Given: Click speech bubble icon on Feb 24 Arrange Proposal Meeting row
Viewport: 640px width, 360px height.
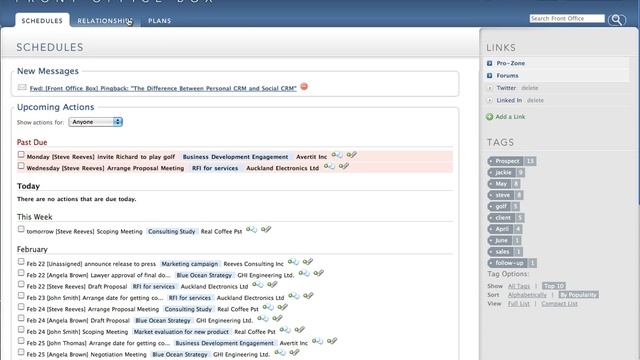Looking at the screenshot, I should [268, 307].
